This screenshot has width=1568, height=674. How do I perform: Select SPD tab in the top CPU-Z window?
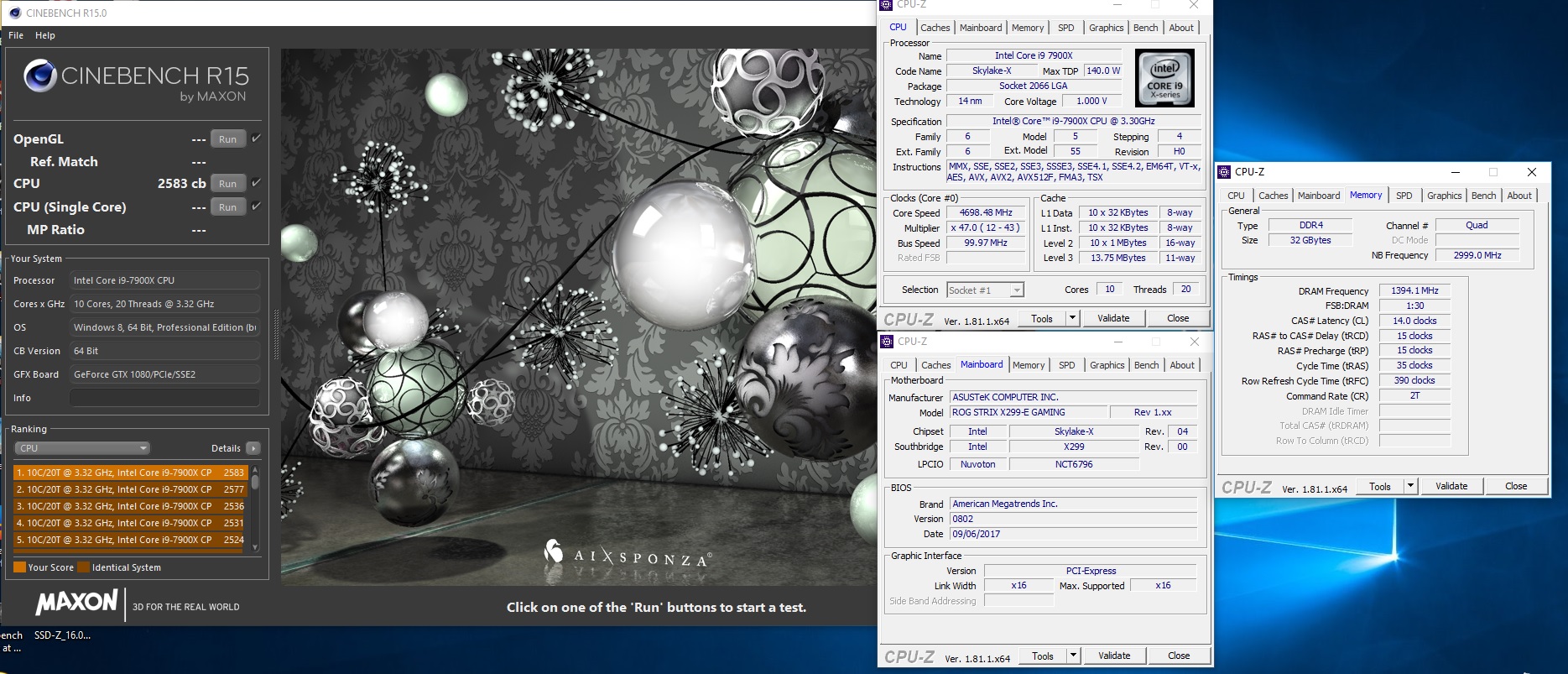point(1065,28)
